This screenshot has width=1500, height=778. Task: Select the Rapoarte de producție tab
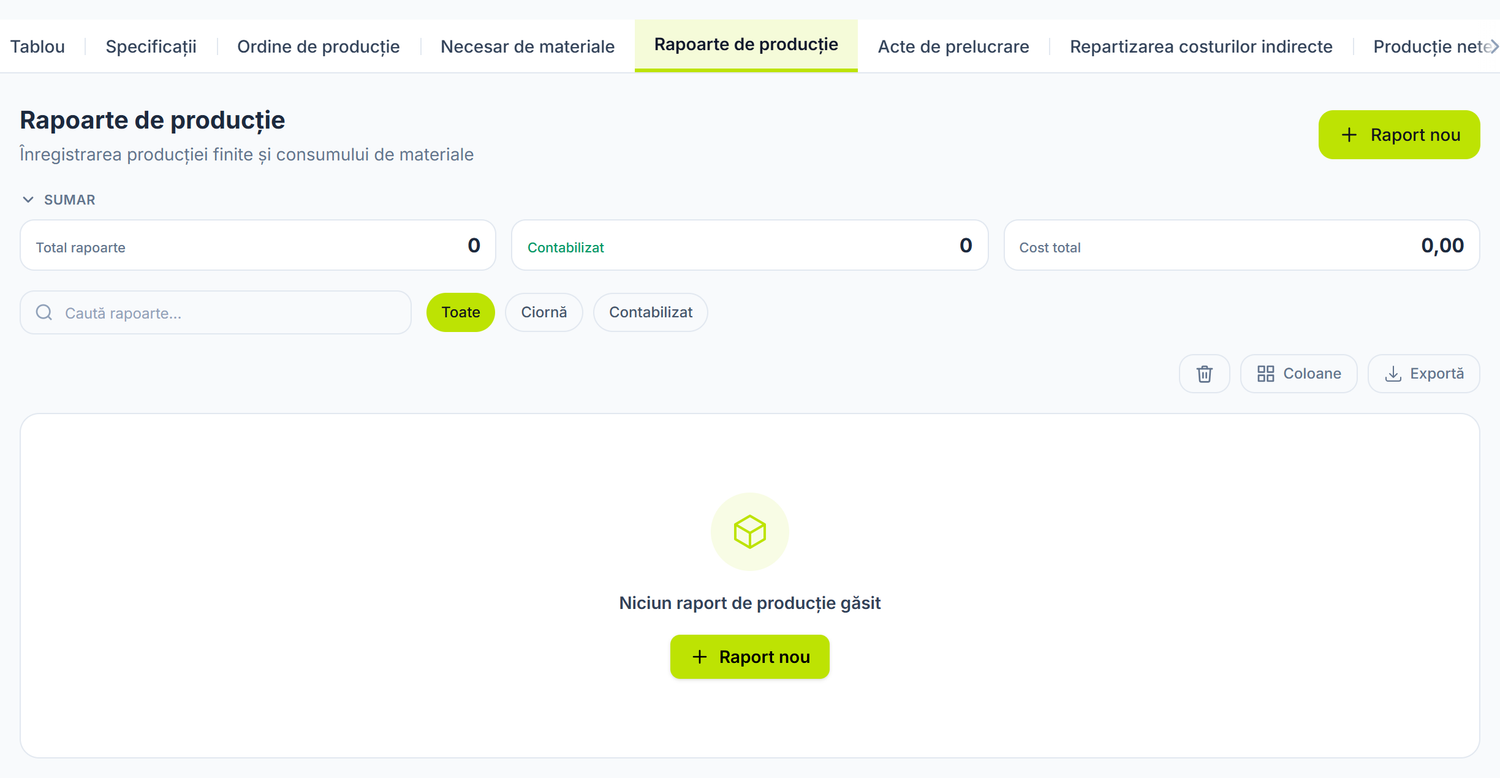pyautogui.click(x=746, y=45)
